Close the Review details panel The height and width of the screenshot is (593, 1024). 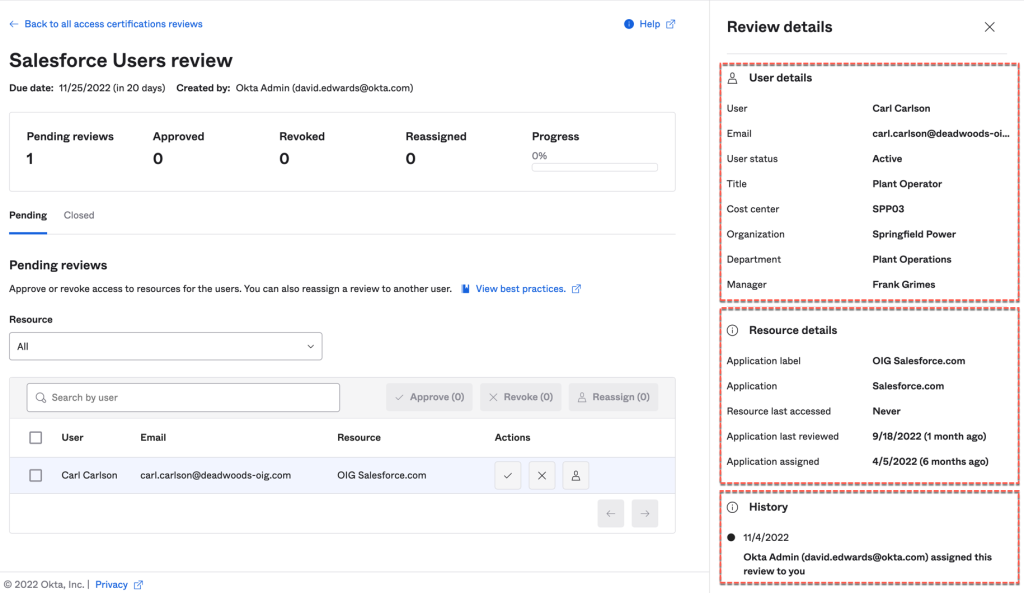click(989, 27)
